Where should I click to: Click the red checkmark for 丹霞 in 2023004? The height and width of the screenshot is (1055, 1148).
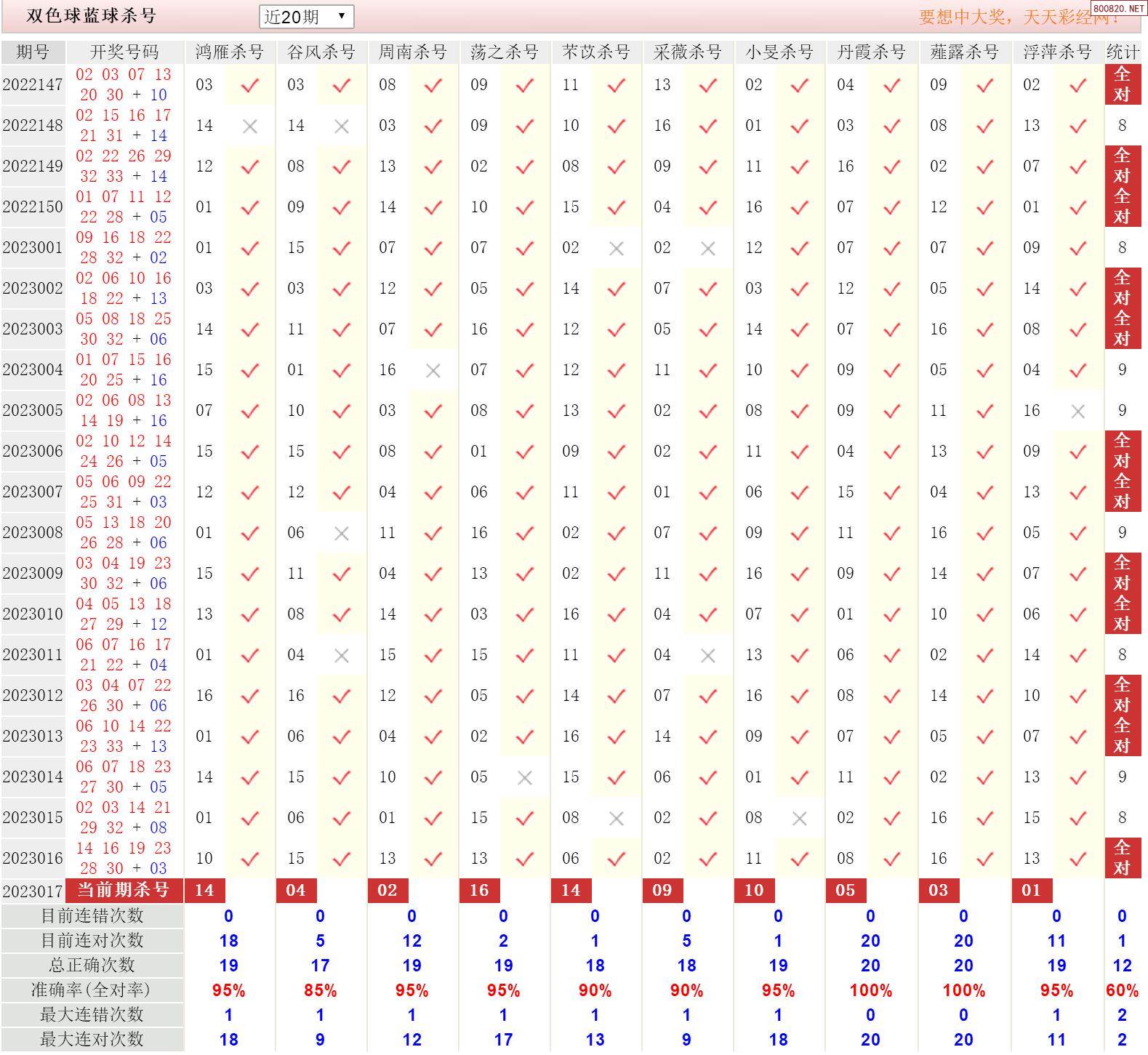(892, 370)
